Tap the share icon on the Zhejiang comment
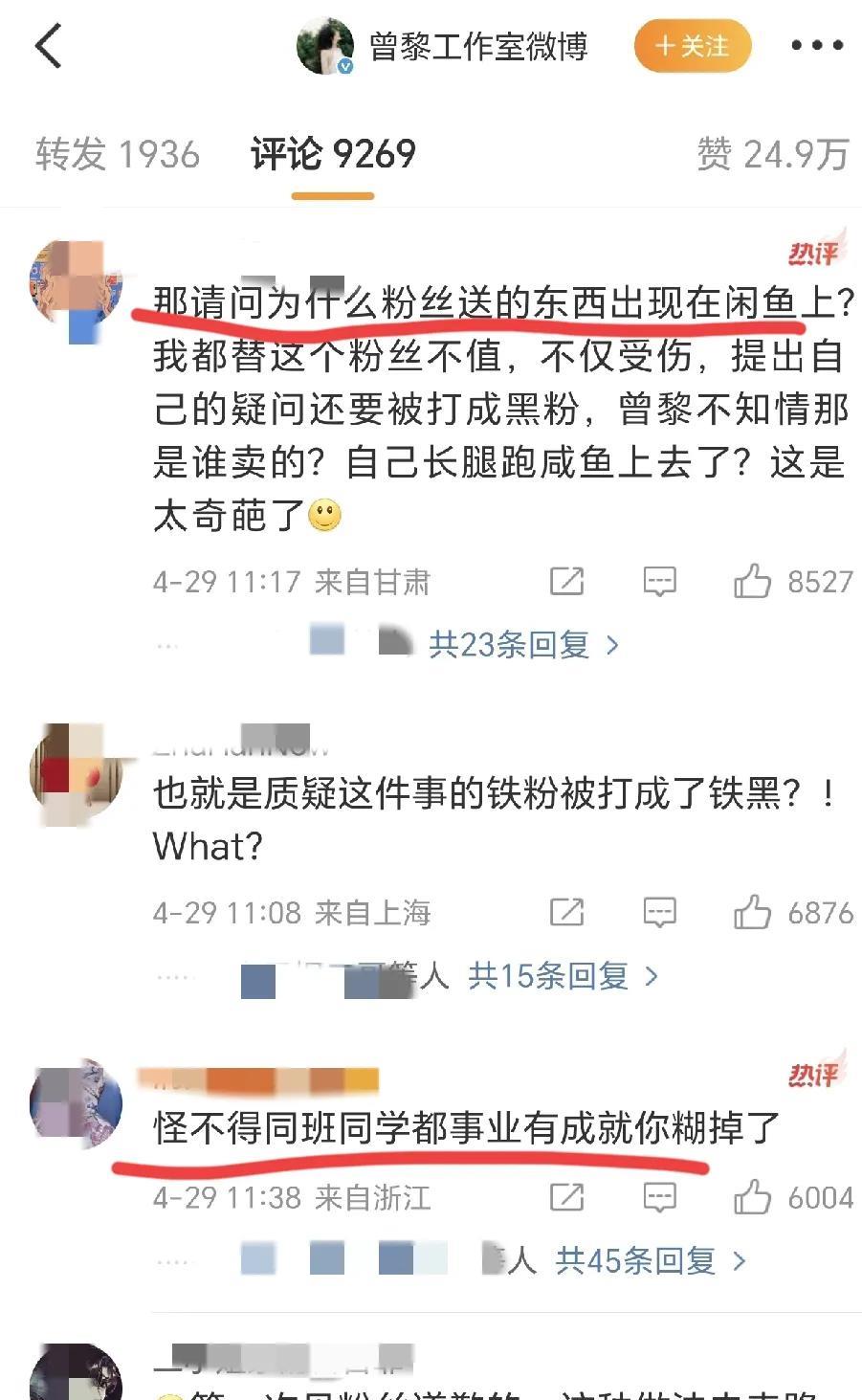862x1400 pixels. 566,1197
